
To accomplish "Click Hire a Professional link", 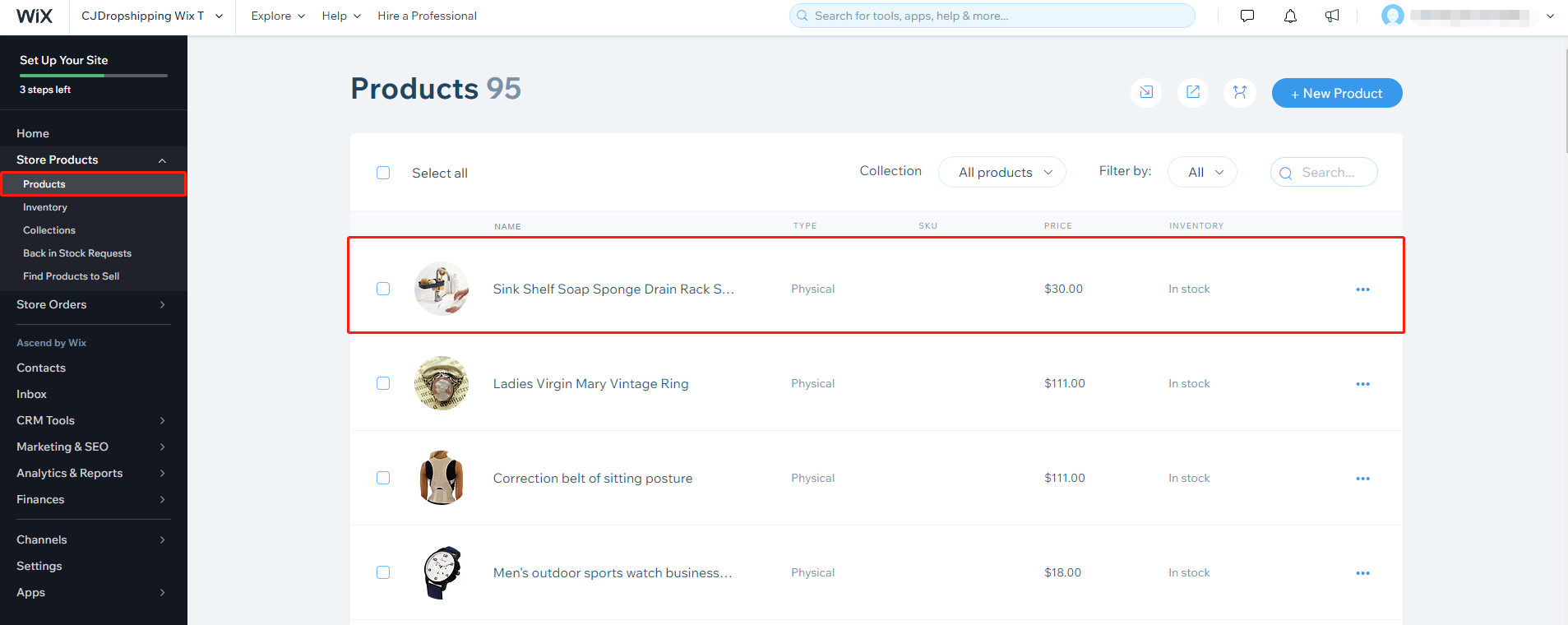I will tap(427, 16).
